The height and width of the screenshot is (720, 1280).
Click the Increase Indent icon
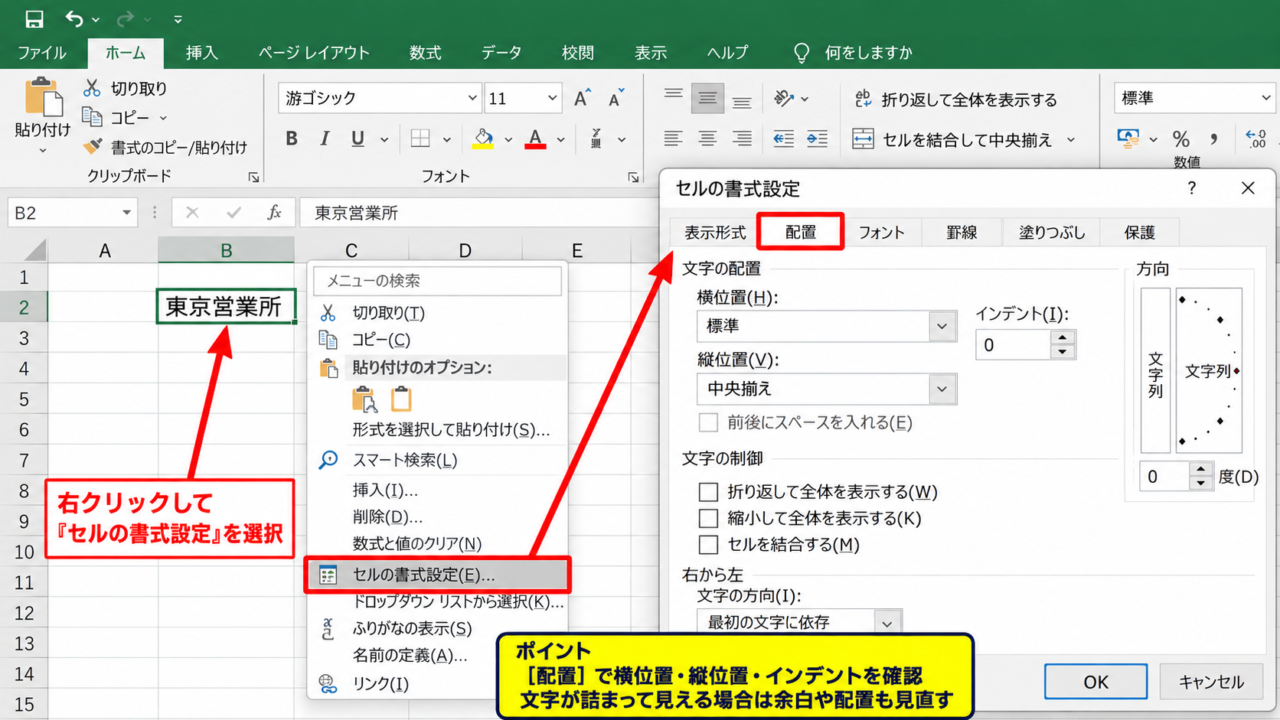coord(818,139)
